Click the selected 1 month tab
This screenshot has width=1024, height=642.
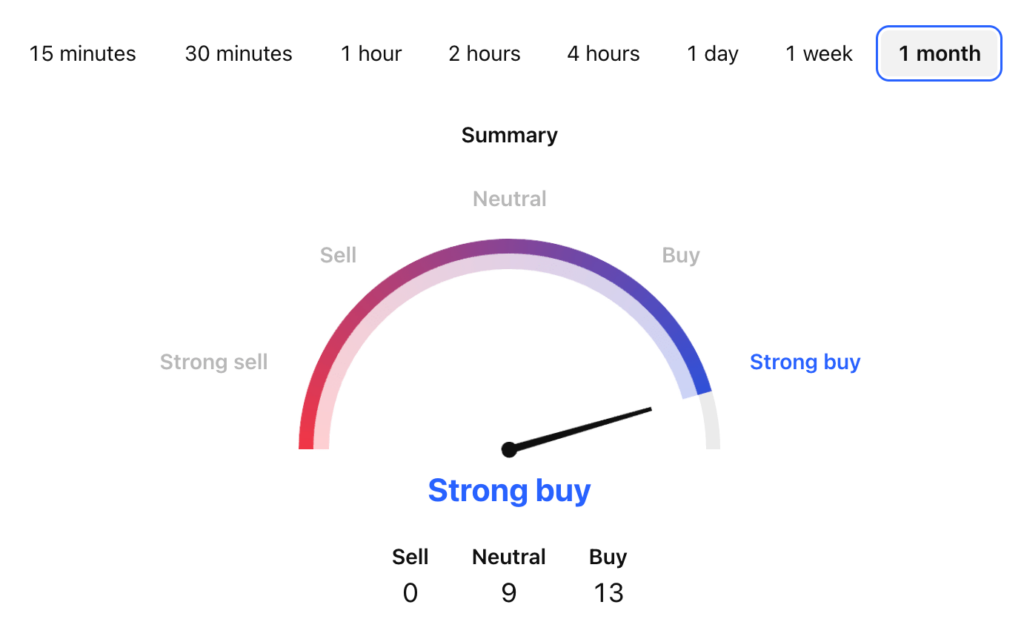(939, 54)
